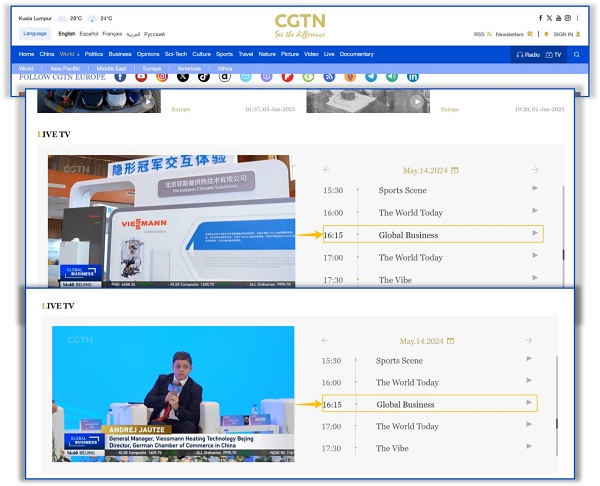Viewport: 600px width, 486px height.
Task: Play The Vibe in the upper Live TV schedule
Action: point(535,277)
